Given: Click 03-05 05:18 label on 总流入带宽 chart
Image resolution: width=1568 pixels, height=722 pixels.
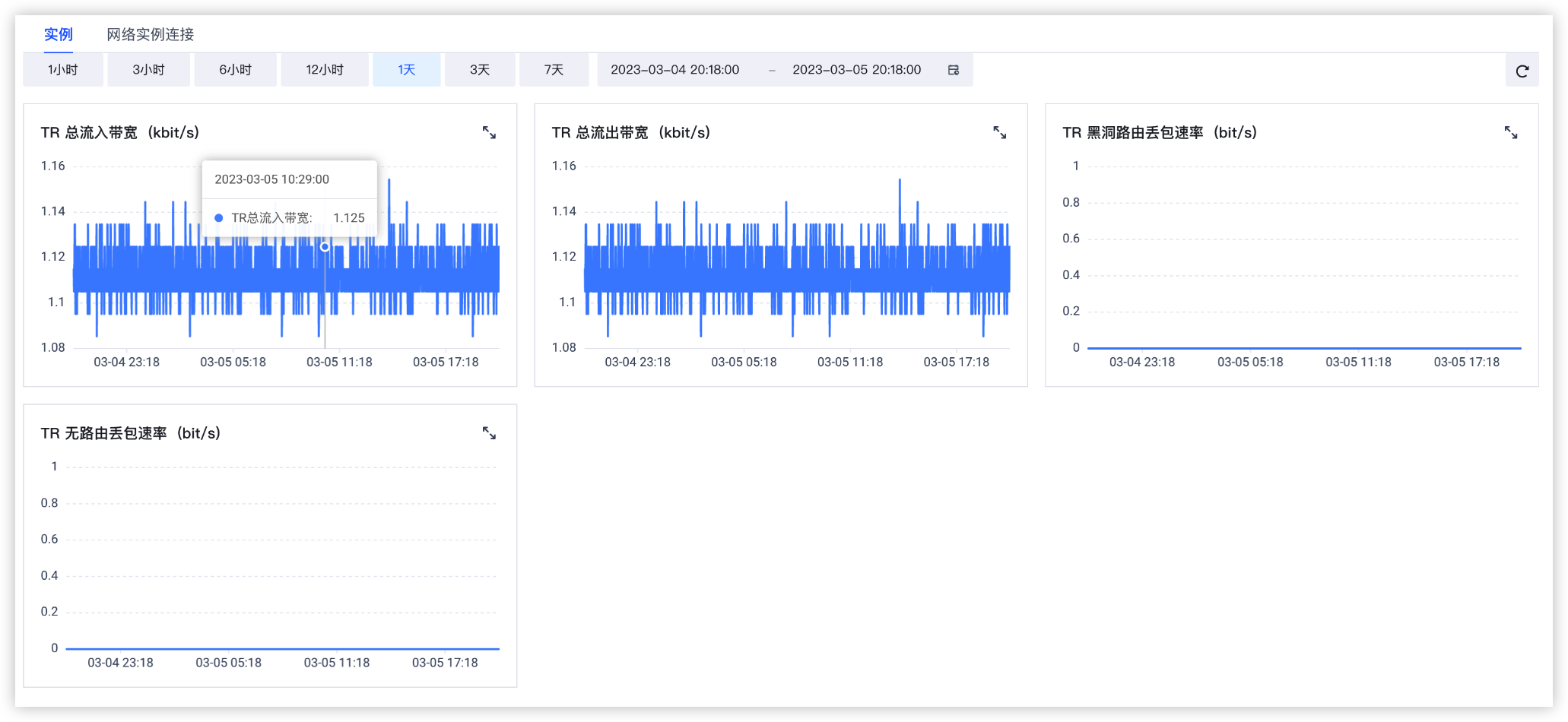Looking at the screenshot, I should [233, 363].
